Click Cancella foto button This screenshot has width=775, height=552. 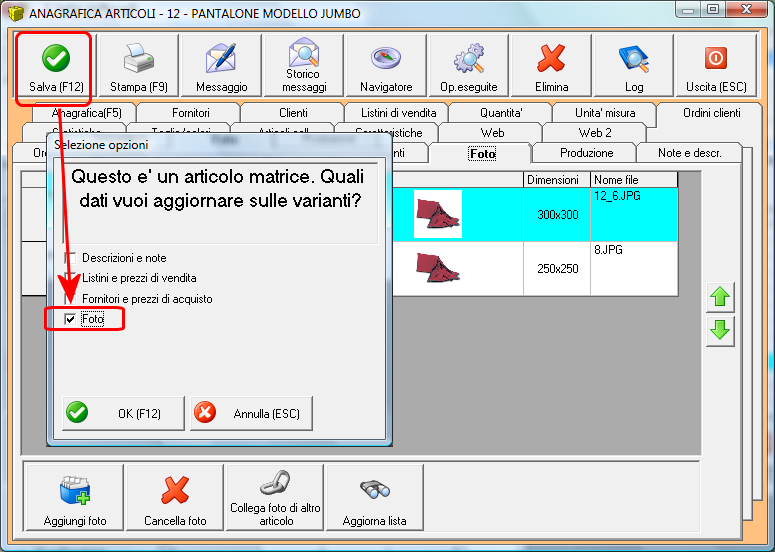point(175,498)
